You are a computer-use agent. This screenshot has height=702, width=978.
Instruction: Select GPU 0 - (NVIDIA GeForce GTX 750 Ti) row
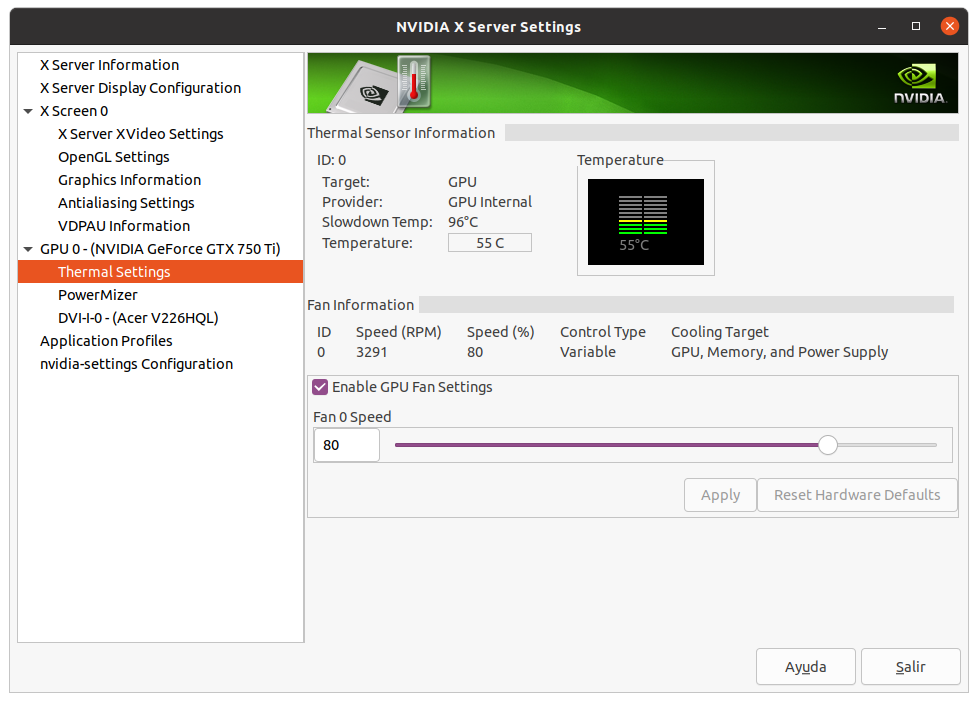click(160, 249)
